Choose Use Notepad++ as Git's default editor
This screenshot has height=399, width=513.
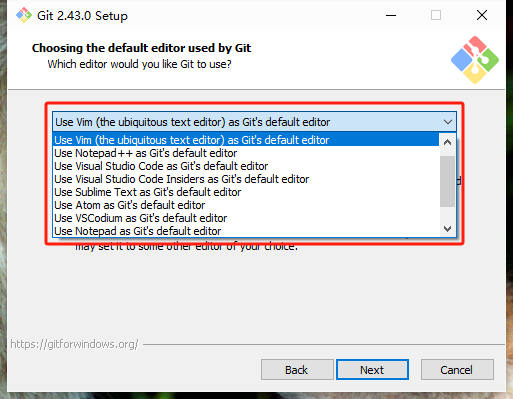click(246, 153)
